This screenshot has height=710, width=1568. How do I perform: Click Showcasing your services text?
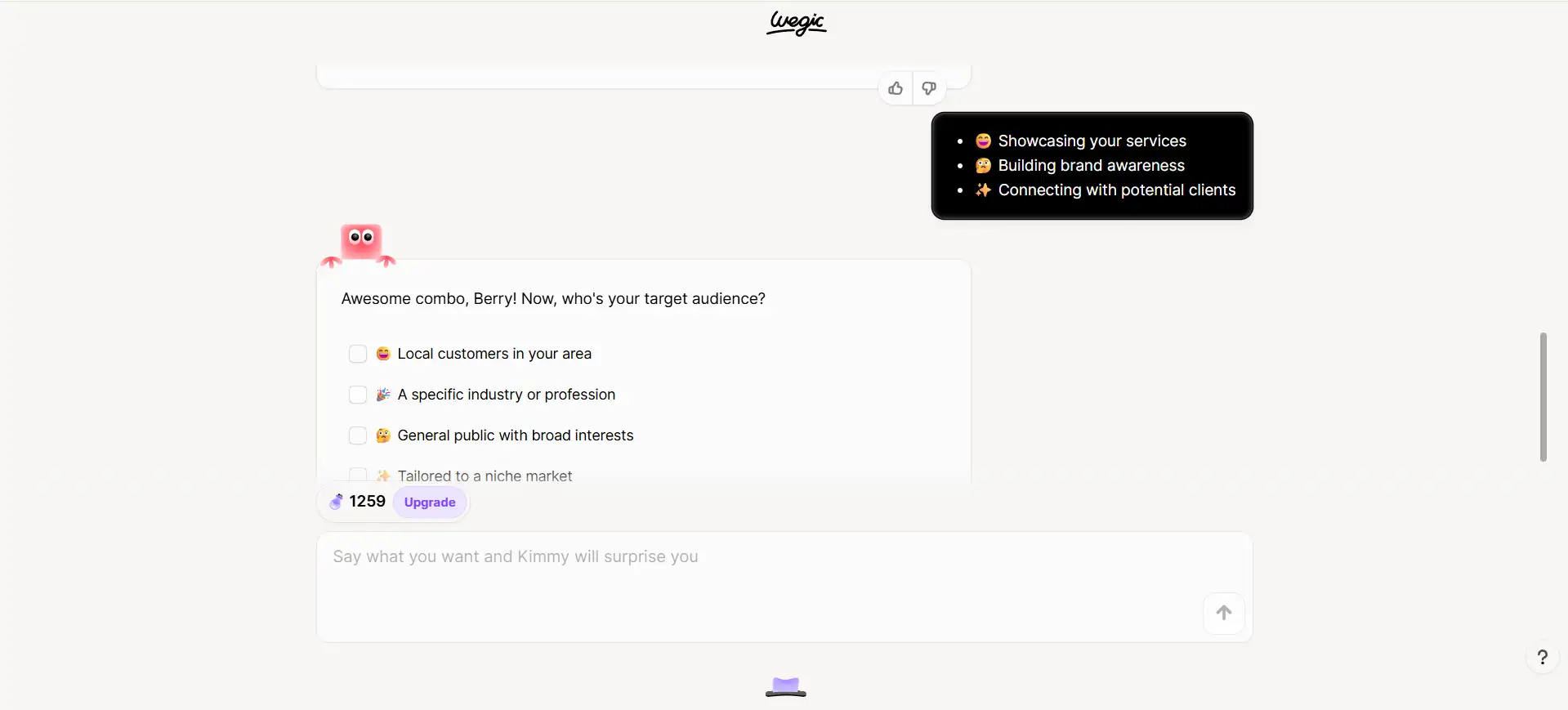(x=1092, y=141)
